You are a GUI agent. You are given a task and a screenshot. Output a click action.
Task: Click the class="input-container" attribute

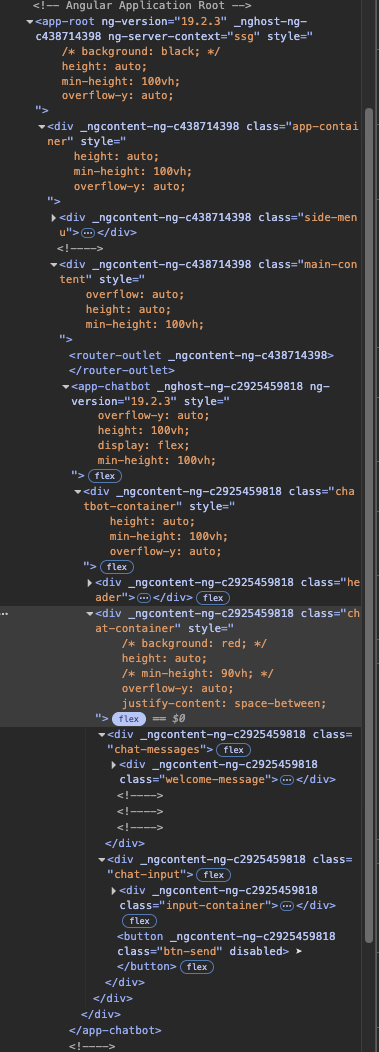(197, 905)
